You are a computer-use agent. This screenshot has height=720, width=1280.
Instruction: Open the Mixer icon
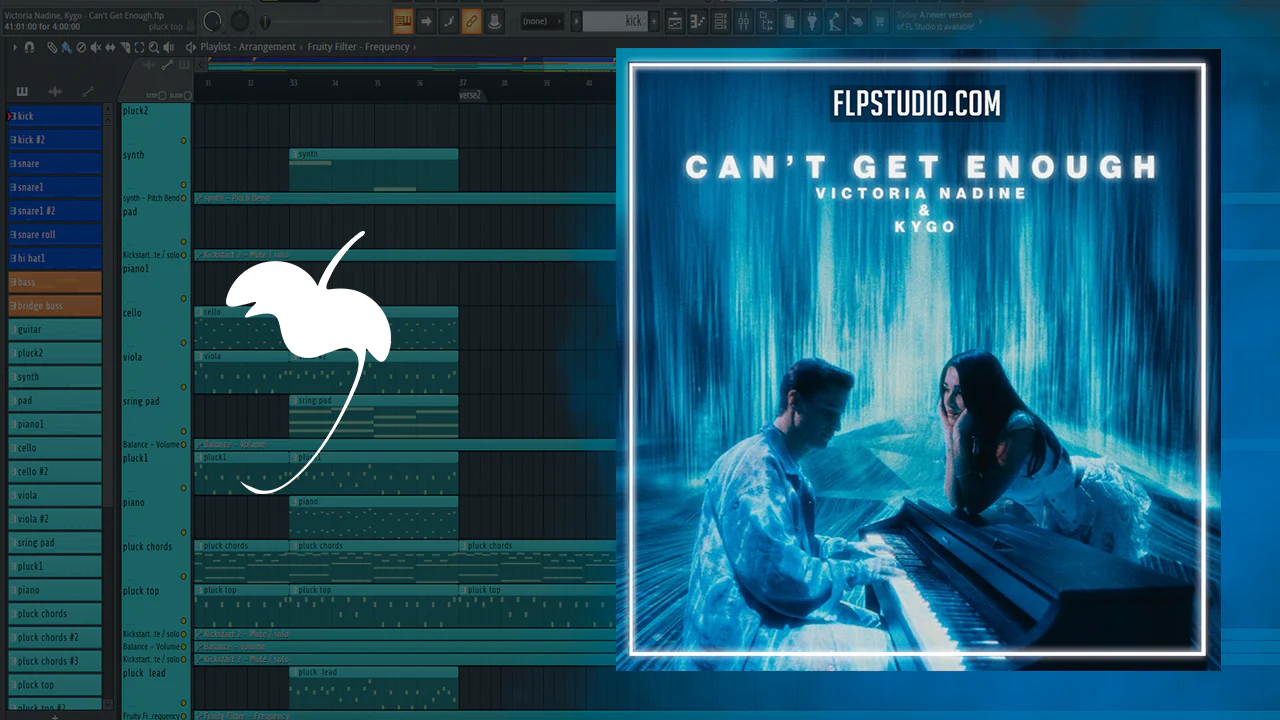(x=744, y=21)
